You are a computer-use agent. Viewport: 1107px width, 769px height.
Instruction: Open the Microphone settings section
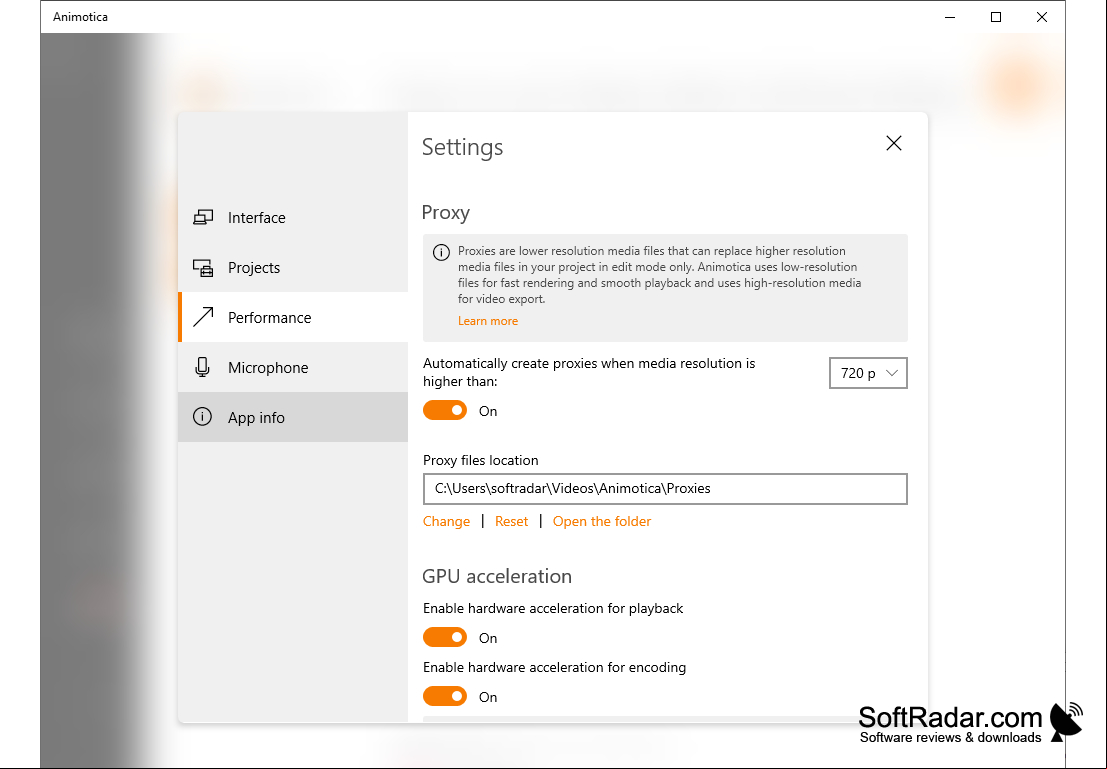pyautogui.click(x=293, y=367)
